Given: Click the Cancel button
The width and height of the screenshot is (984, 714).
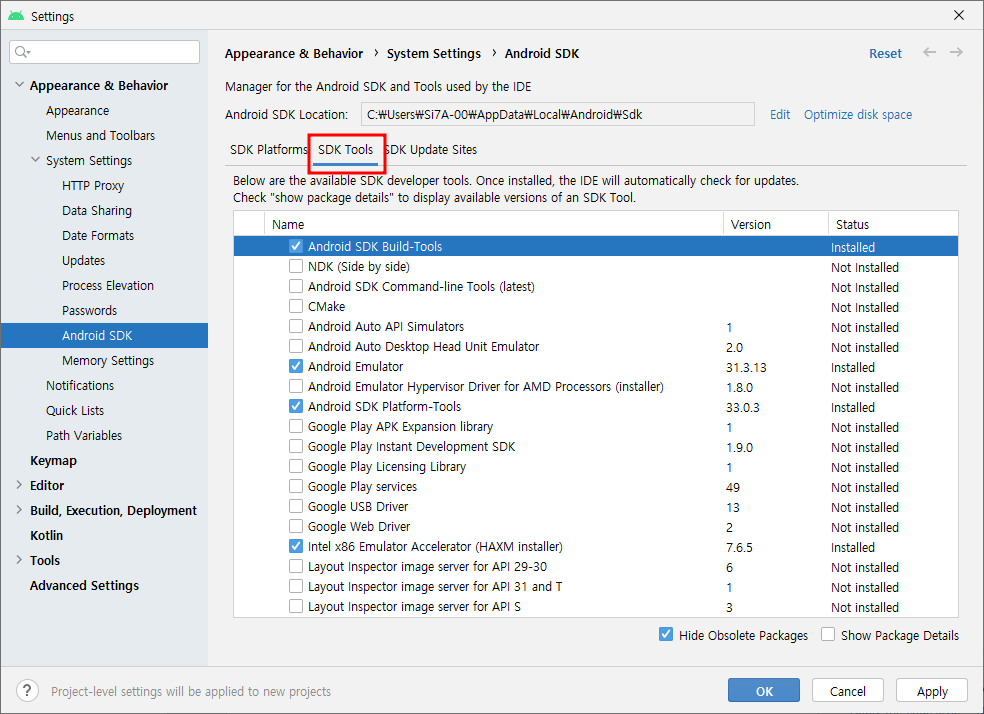Looking at the screenshot, I should 848,691.
